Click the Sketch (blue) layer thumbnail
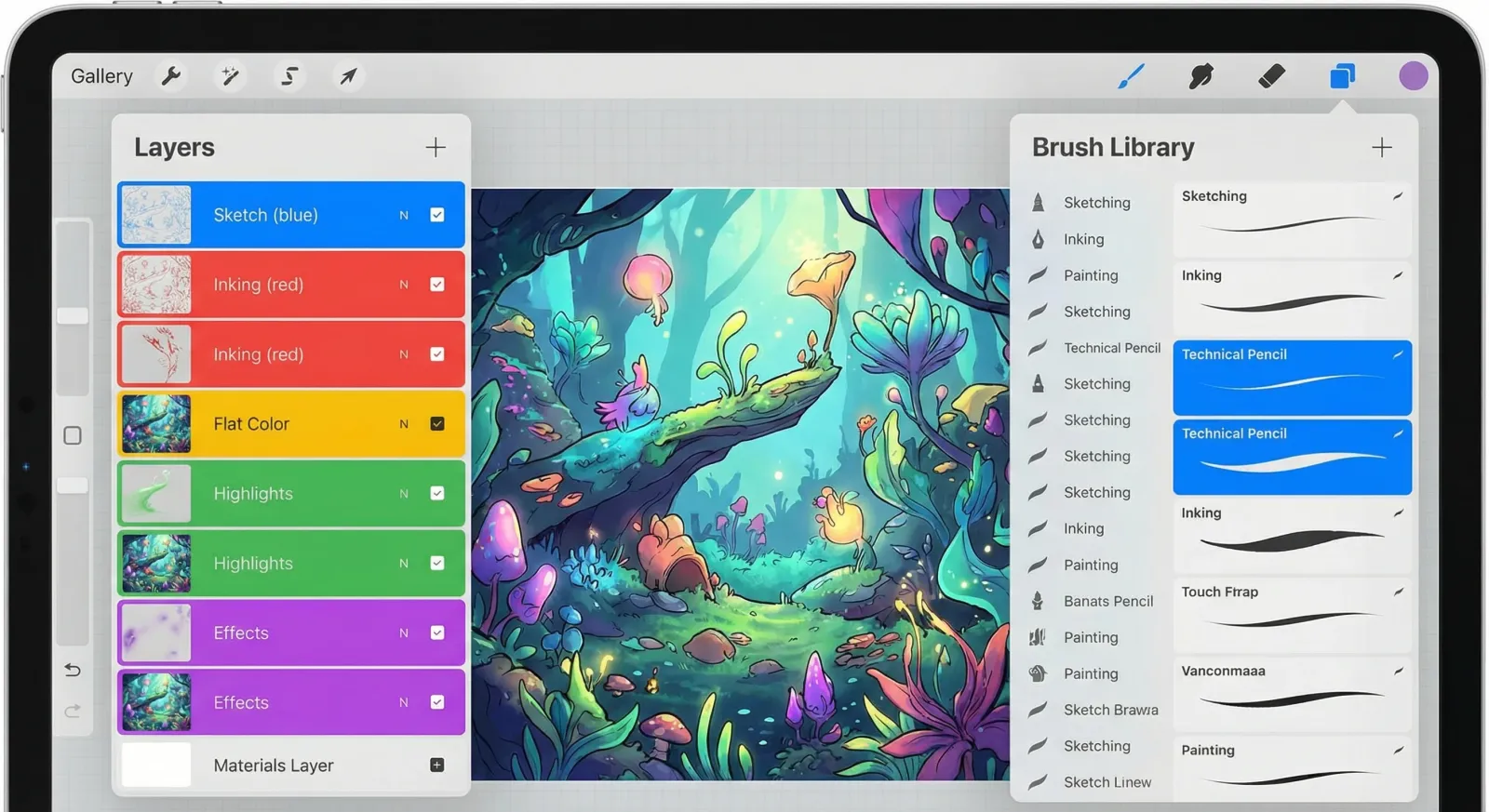Image resolution: width=1489 pixels, height=812 pixels. [156, 215]
